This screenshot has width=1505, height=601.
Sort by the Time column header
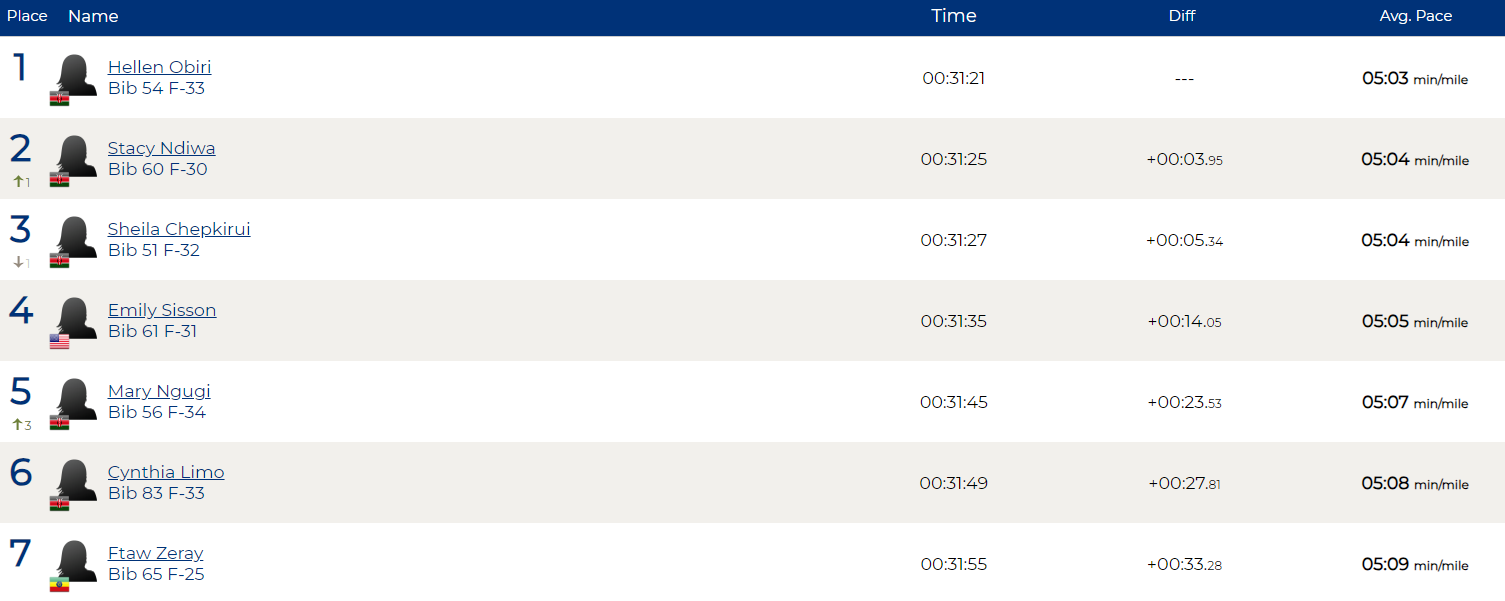click(x=954, y=16)
